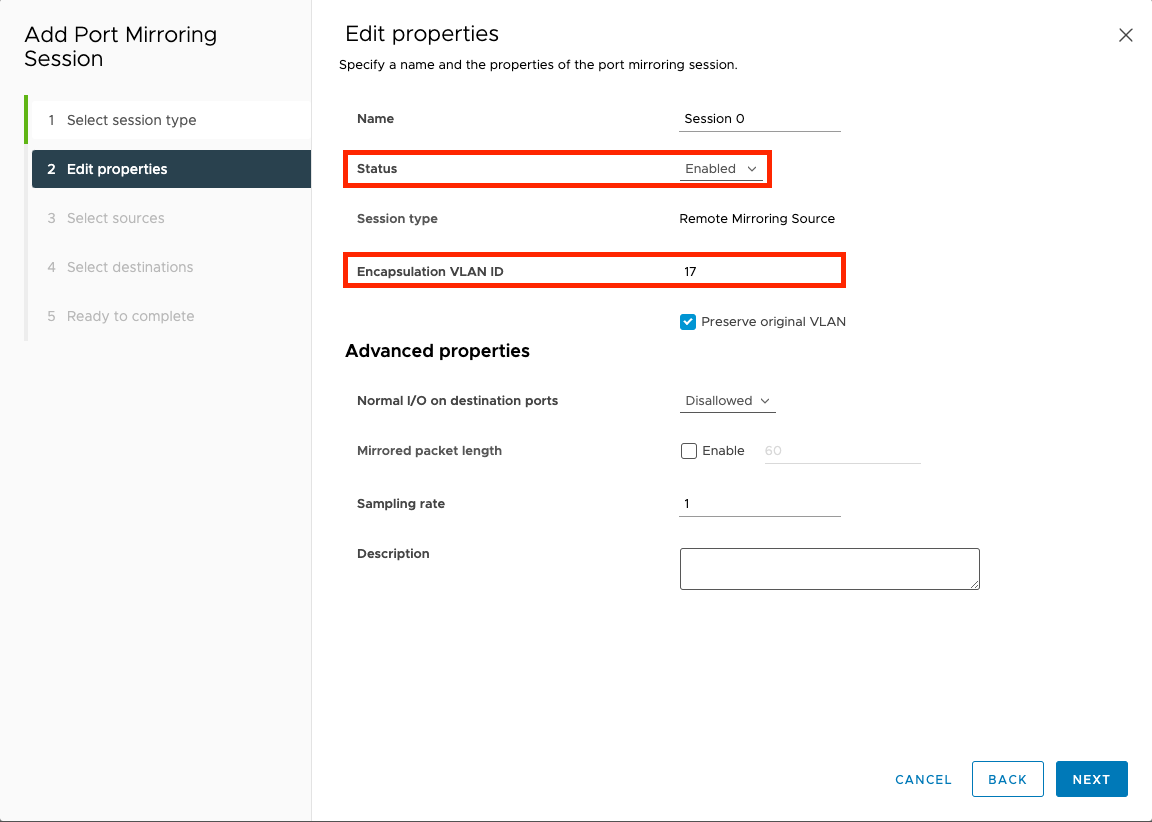This screenshot has width=1152, height=822.
Task: Enable the Mirrored packet length option
Action: [x=688, y=451]
